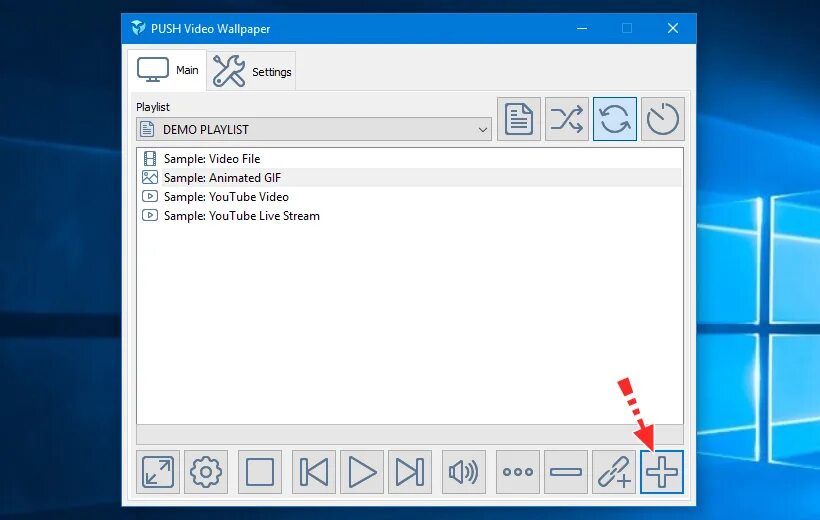Click the fullscreen resize arrows button
This screenshot has width=820, height=520.
point(158,472)
